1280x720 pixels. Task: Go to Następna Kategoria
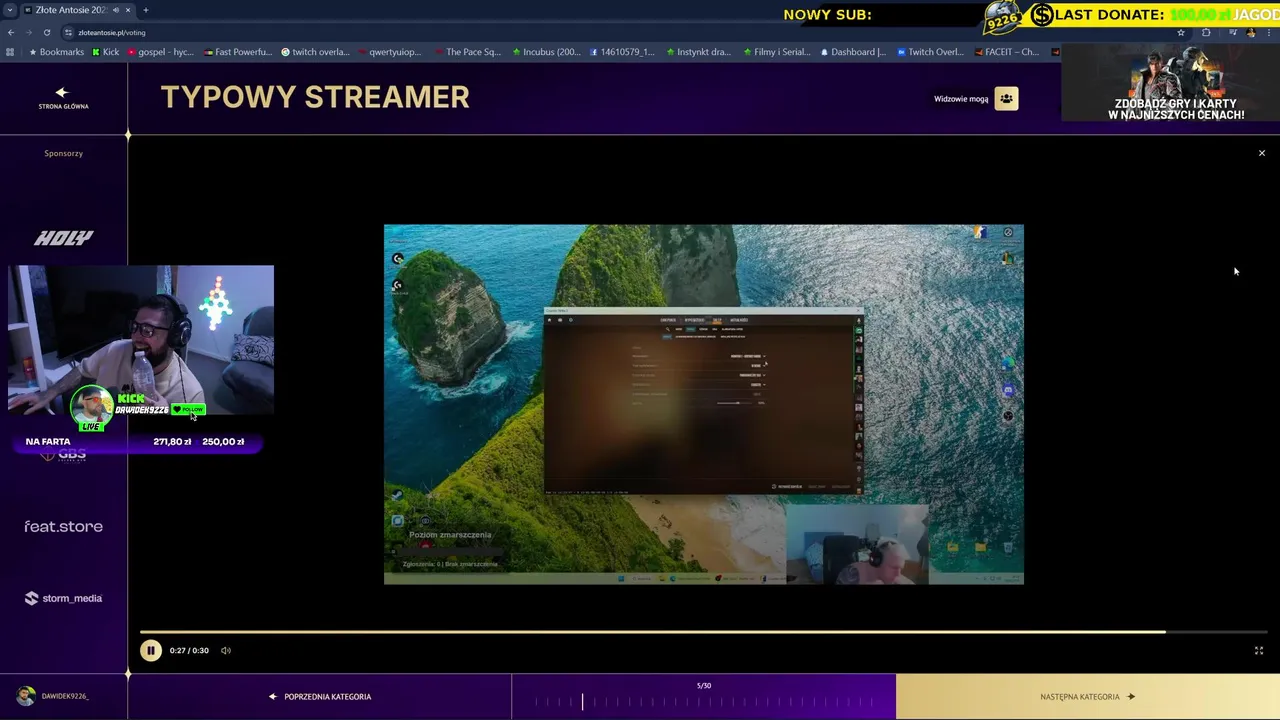1088,697
